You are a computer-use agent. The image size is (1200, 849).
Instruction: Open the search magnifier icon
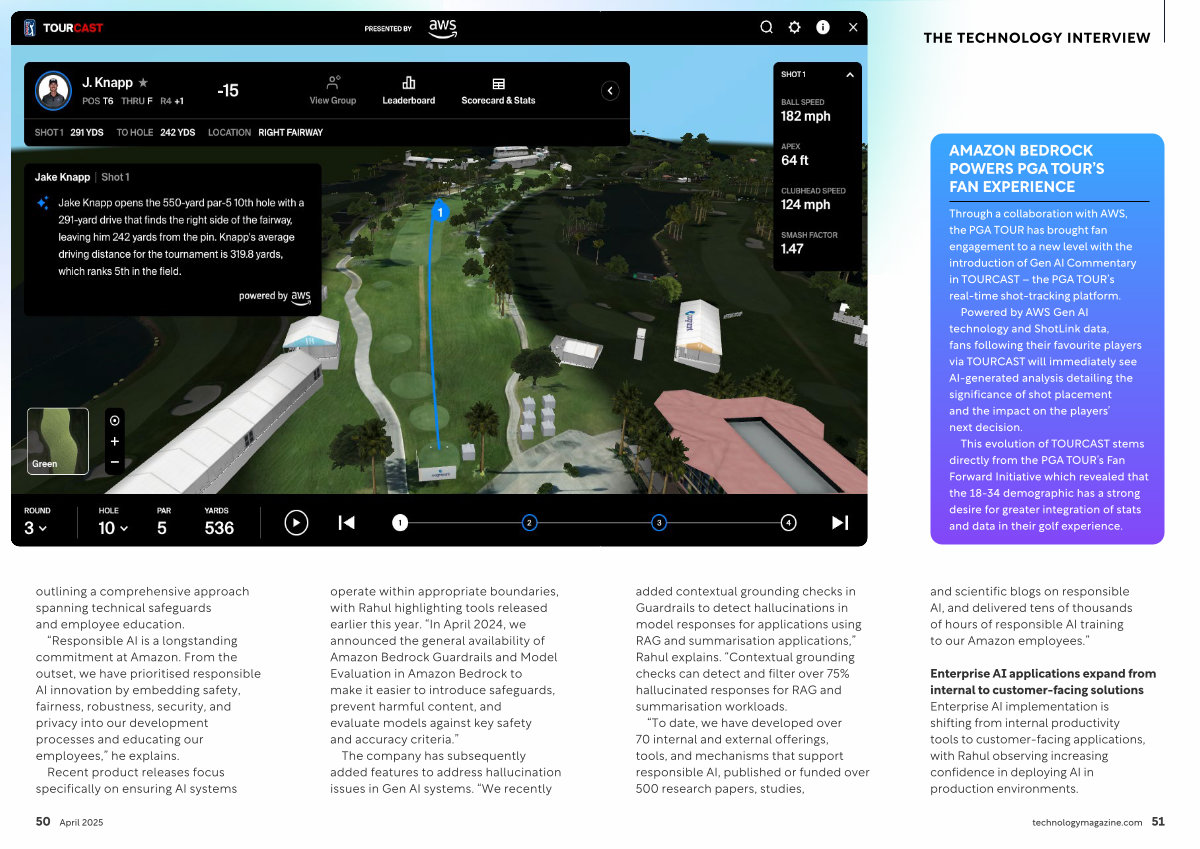[766, 28]
